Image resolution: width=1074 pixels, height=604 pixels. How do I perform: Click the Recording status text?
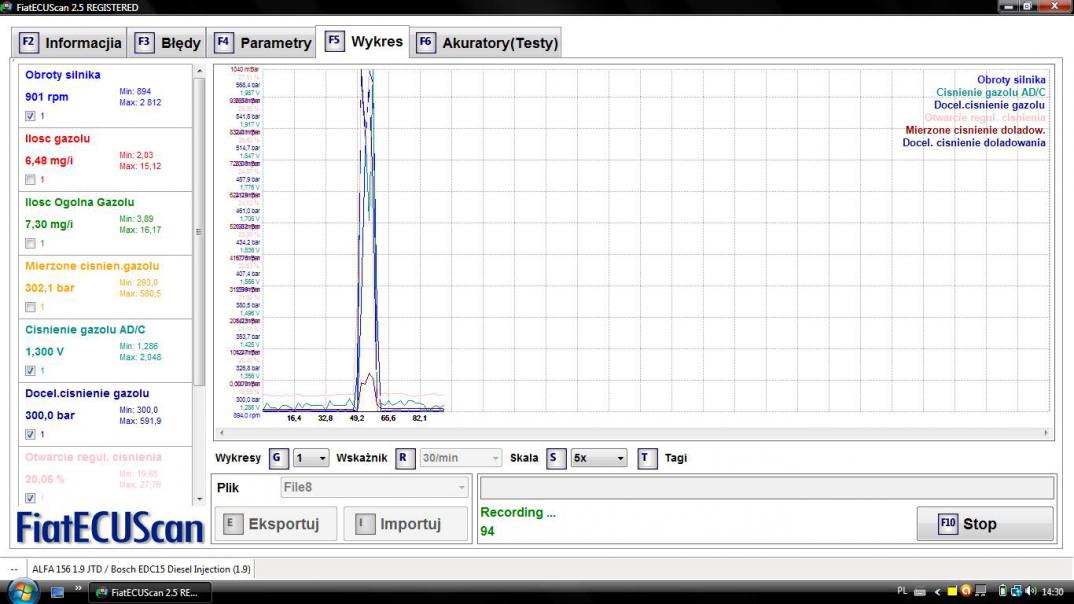point(518,512)
